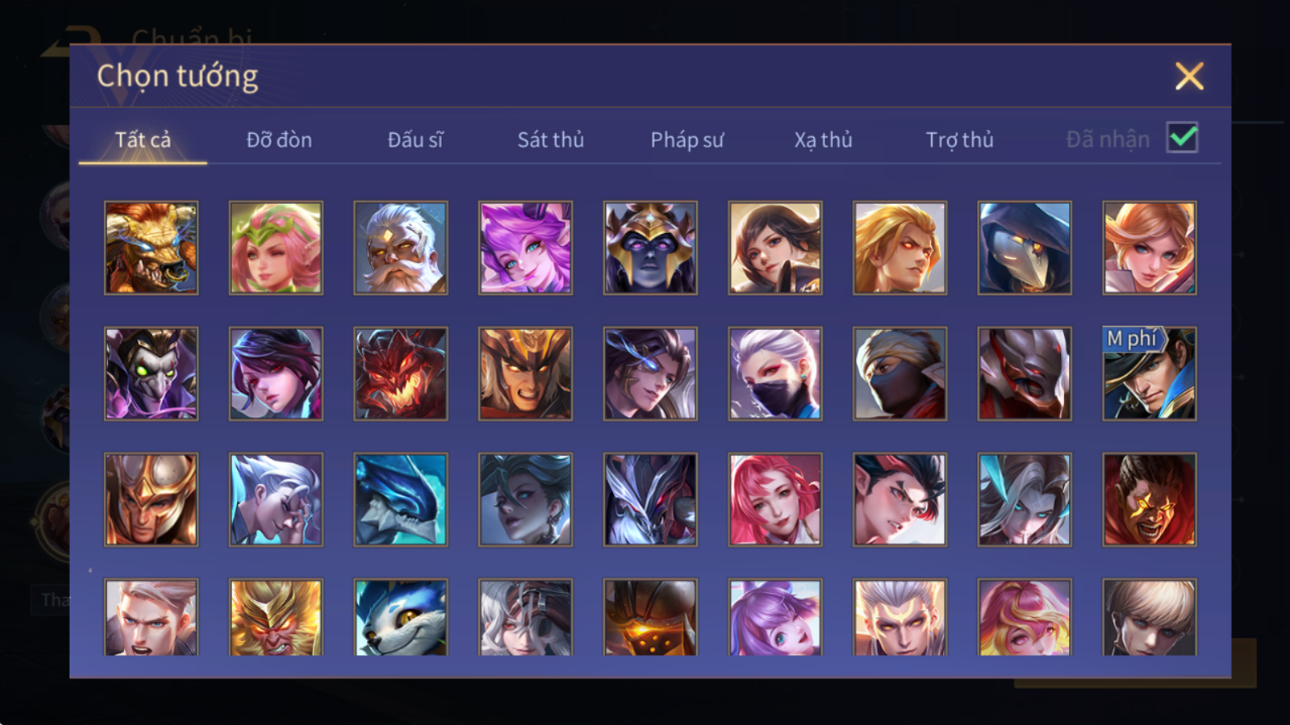Screen dimensions: 1290x725
Task: Select the Tất cả tab
Action: 143,140
